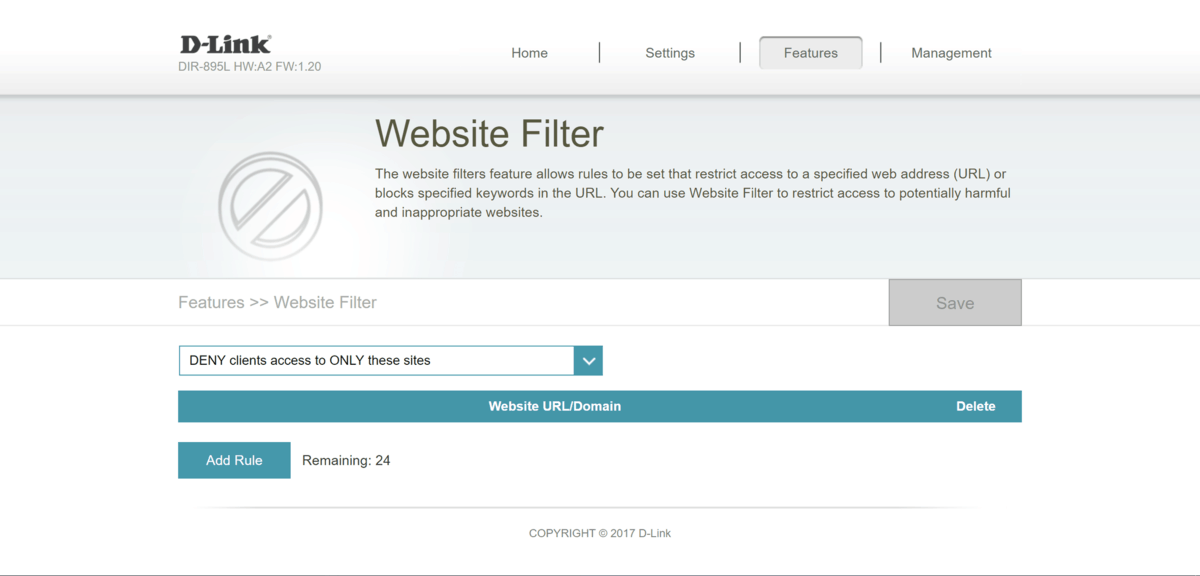Click the D-Link logo

pos(225,44)
